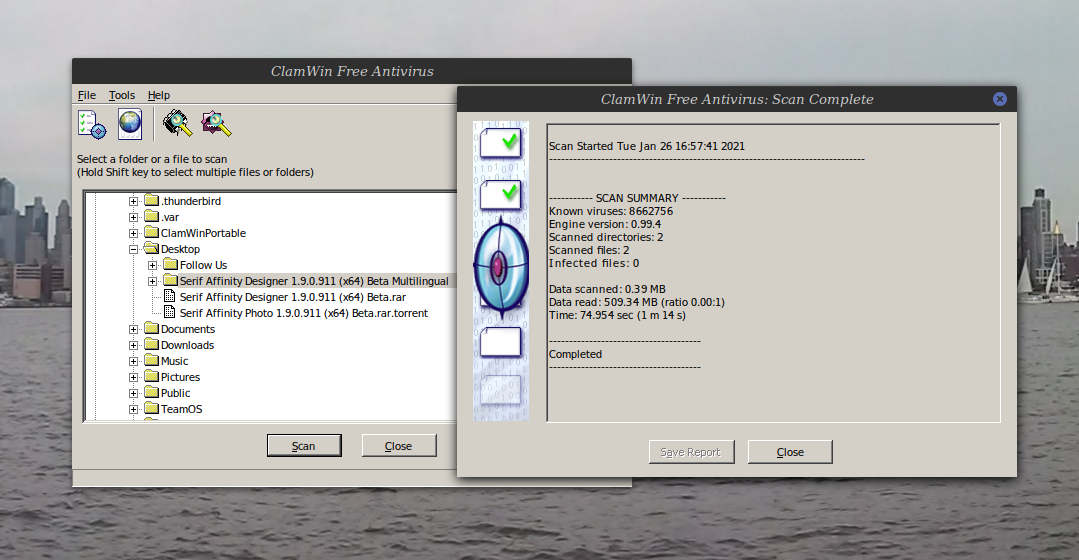The width and height of the screenshot is (1079, 560).
Task: Expand the Pictures folder node
Action: 133,378
